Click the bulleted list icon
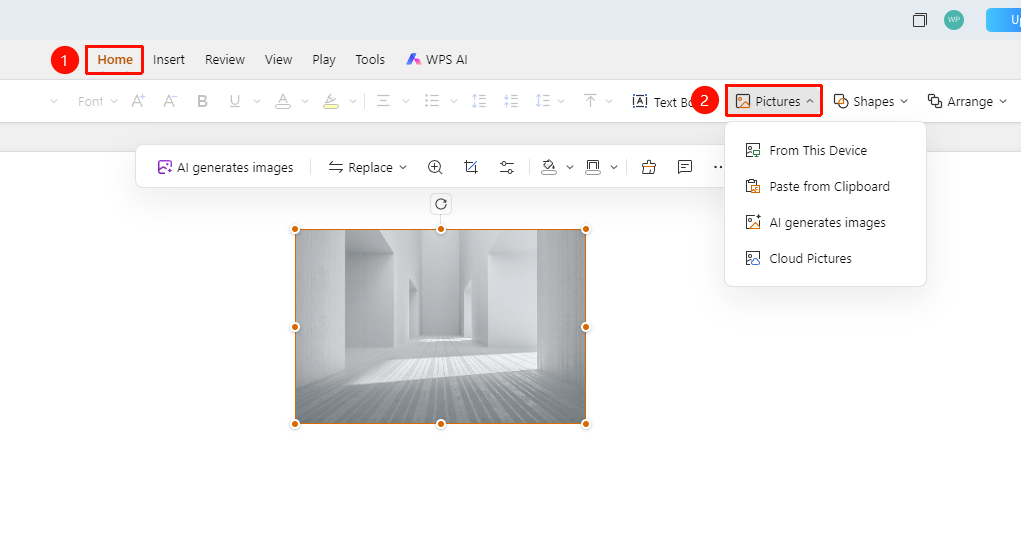 [x=432, y=101]
